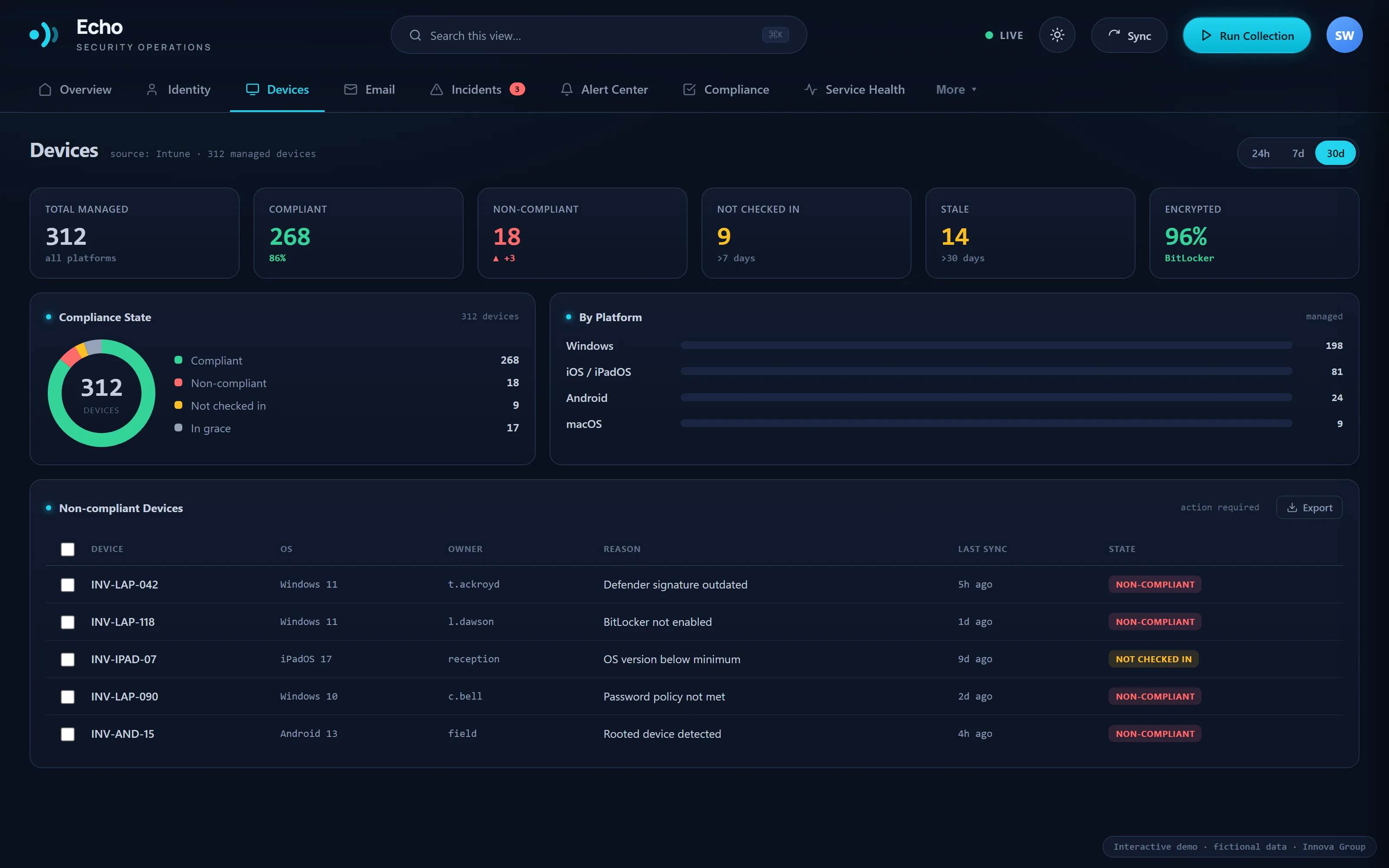Click the Email envelope icon
The height and width of the screenshot is (868, 1389).
tap(350, 89)
